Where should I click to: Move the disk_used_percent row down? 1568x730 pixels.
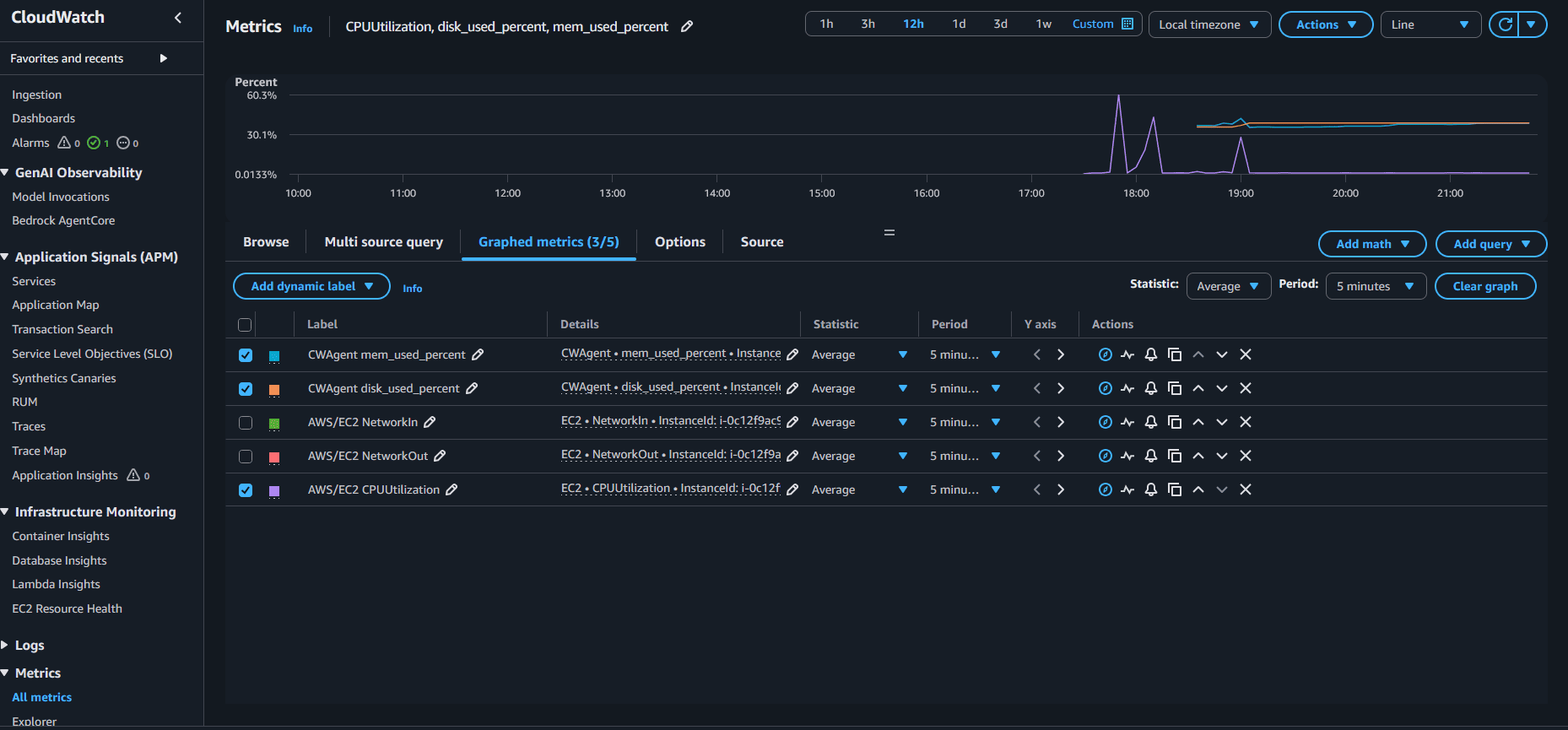click(1222, 388)
